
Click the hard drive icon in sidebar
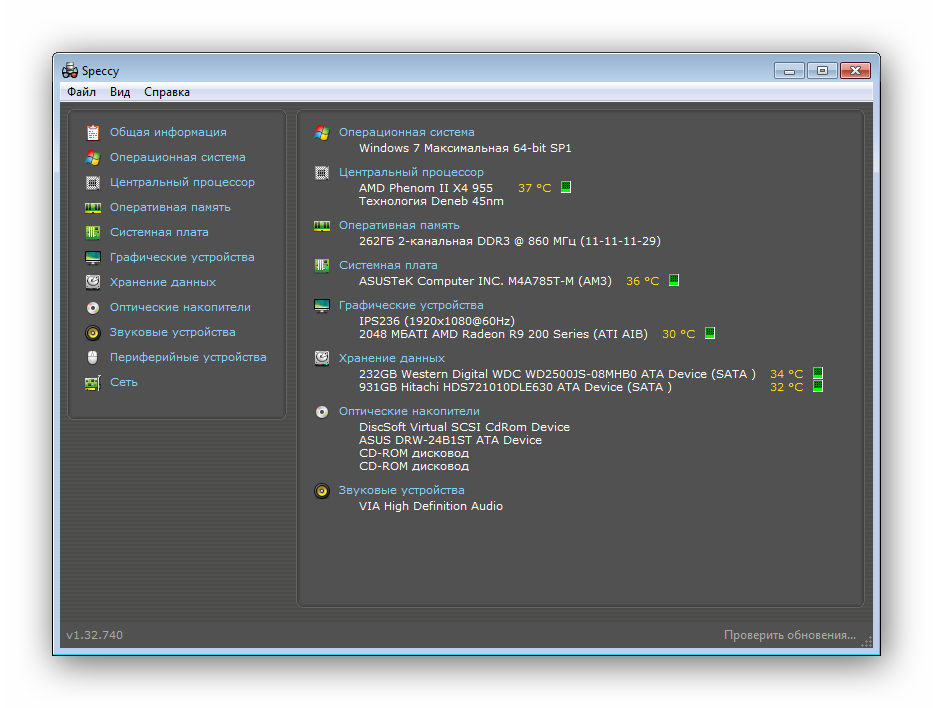pyautogui.click(x=93, y=282)
